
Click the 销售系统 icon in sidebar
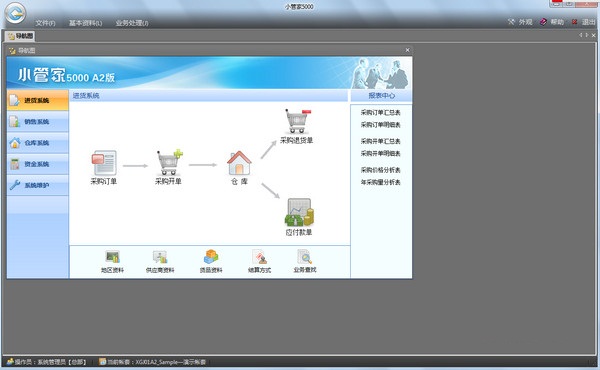[x=15, y=122]
